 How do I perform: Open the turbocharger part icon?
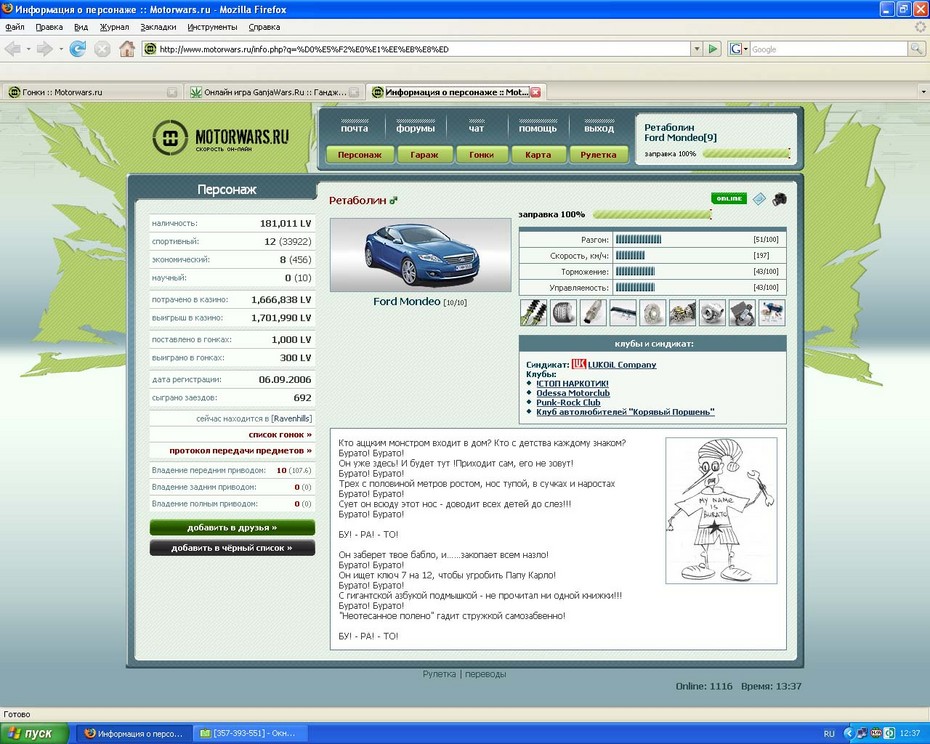tap(711, 313)
